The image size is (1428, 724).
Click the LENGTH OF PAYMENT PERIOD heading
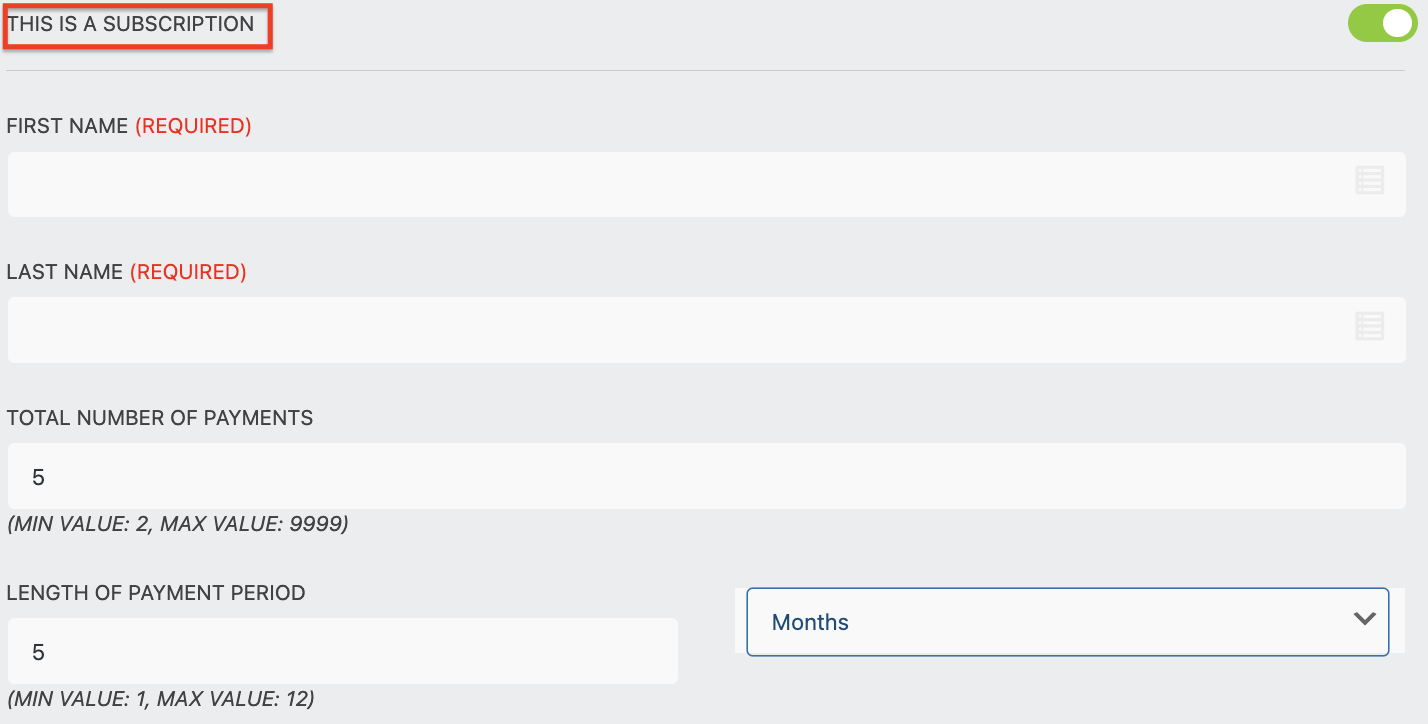point(155,592)
